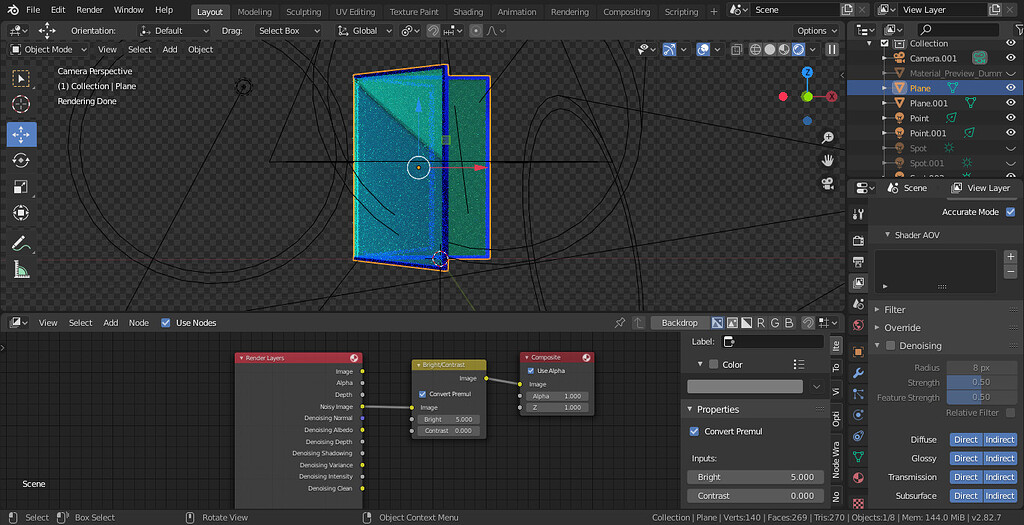
Task: Select the Annotate tool
Action: click(22, 244)
